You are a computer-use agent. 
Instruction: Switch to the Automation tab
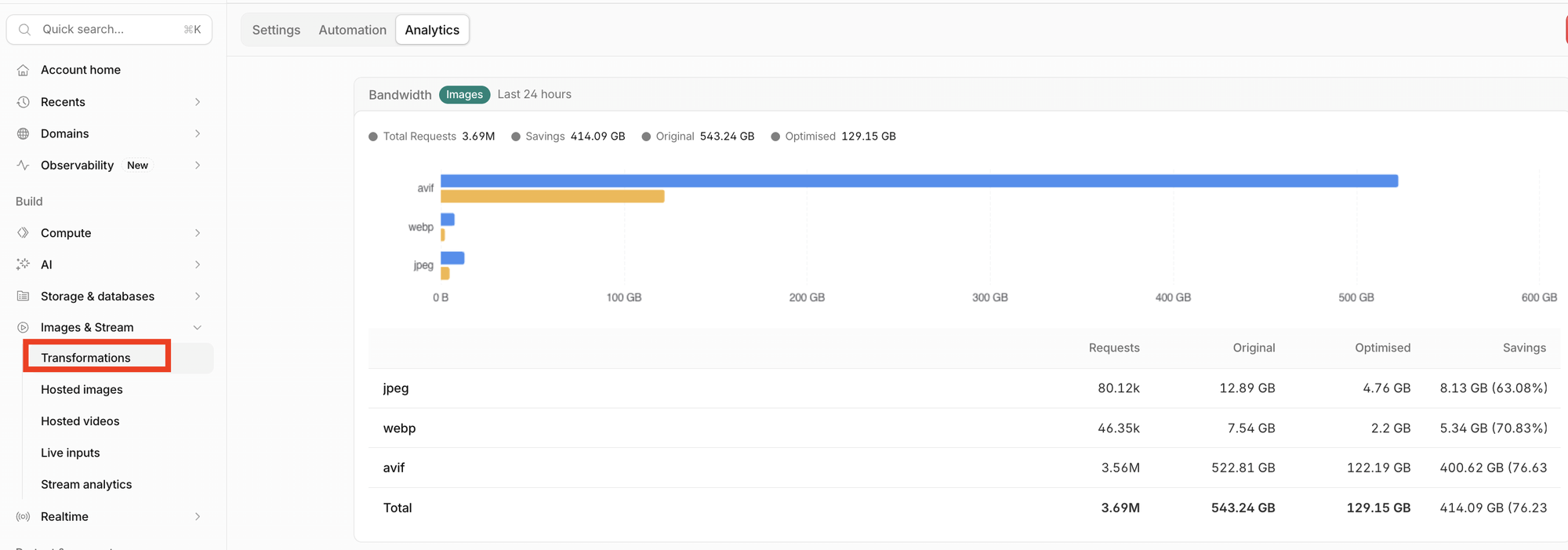pos(353,30)
